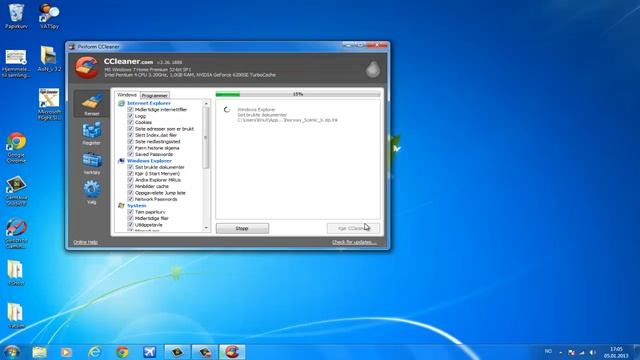The height and width of the screenshot is (360, 640).
Task: Click the Check for updates link
Action: point(354,242)
